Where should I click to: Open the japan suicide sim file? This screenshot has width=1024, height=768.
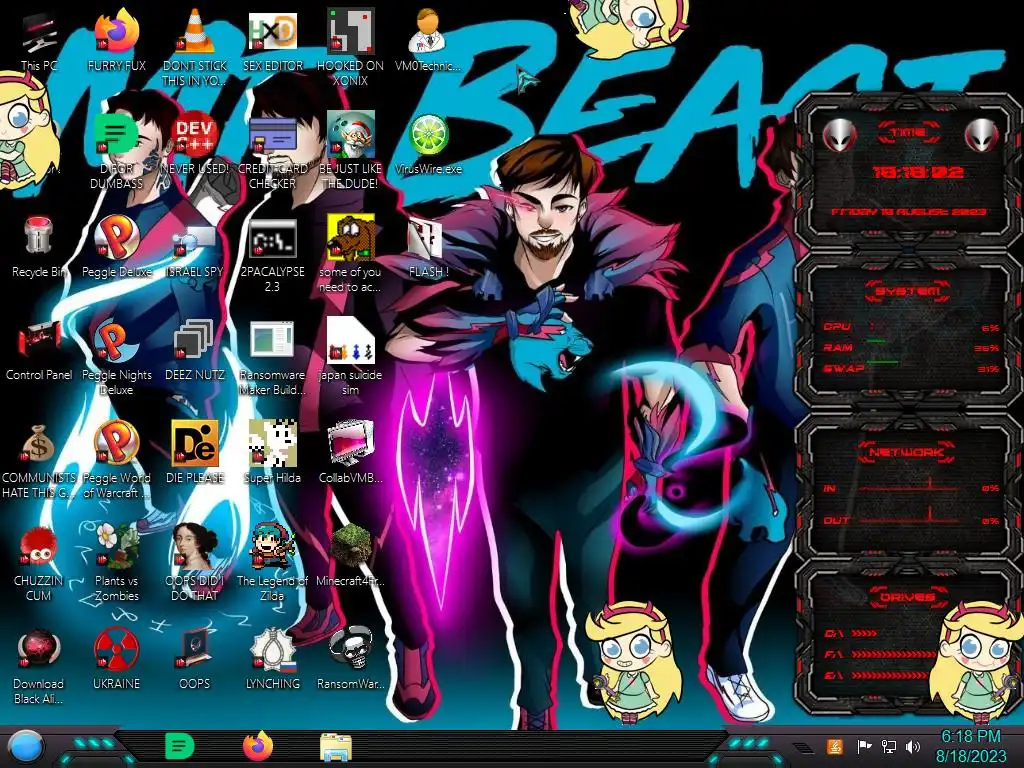click(x=350, y=340)
